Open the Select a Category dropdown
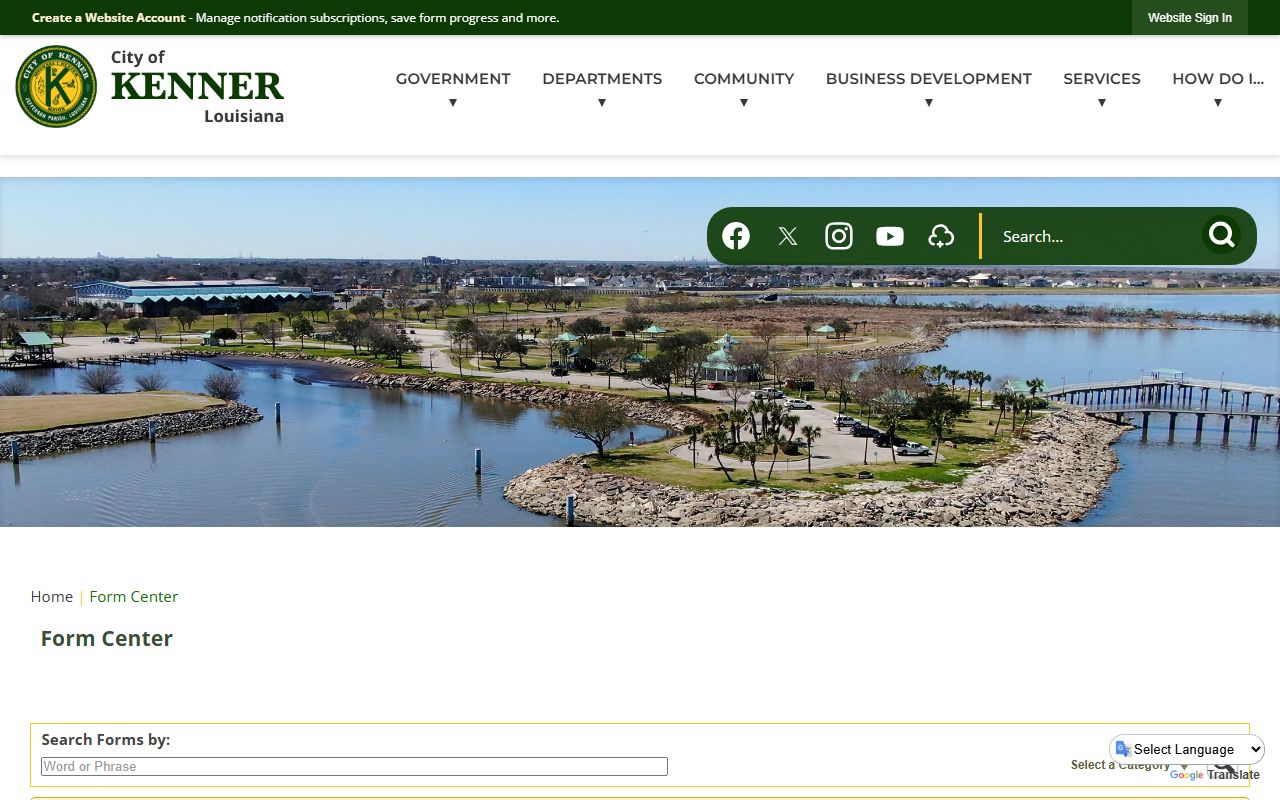 coord(1130,765)
